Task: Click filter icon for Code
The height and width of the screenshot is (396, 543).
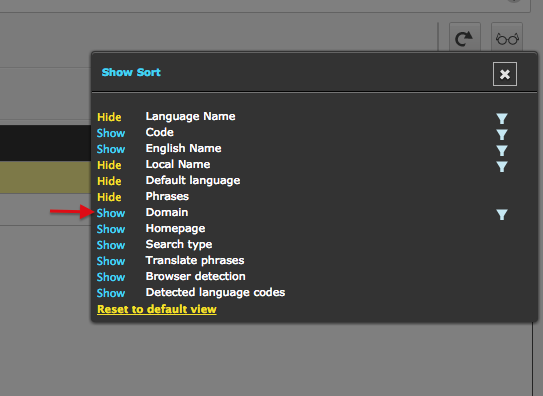Action: [502, 134]
